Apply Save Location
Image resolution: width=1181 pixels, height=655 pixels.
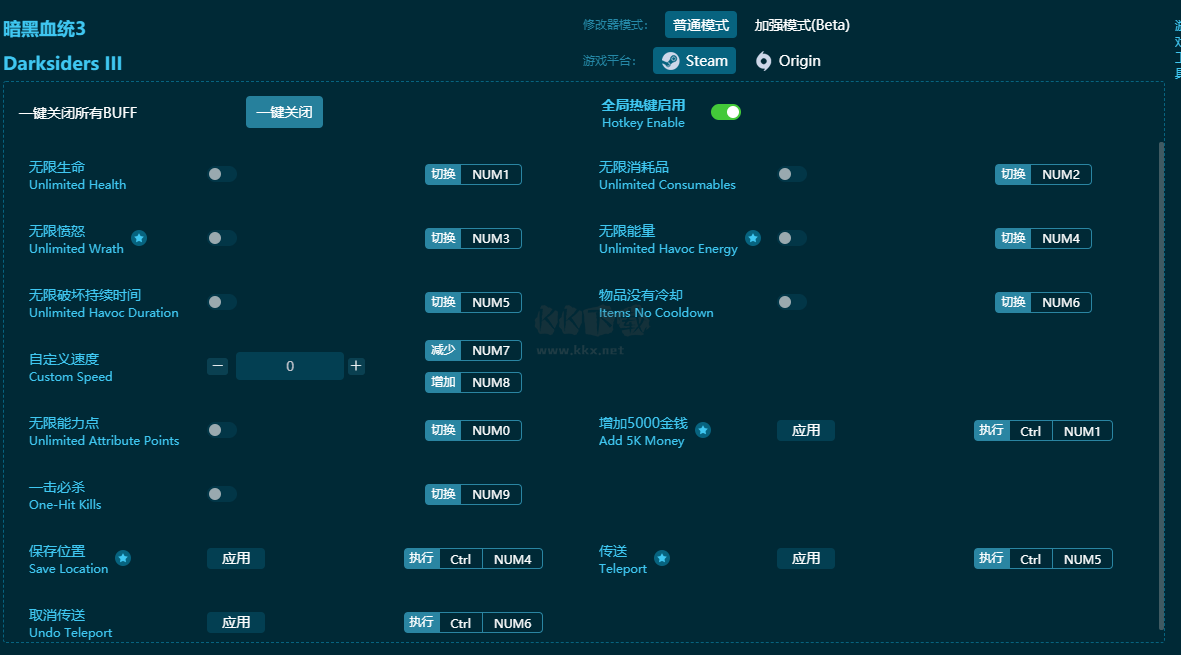[x=236, y=559]
